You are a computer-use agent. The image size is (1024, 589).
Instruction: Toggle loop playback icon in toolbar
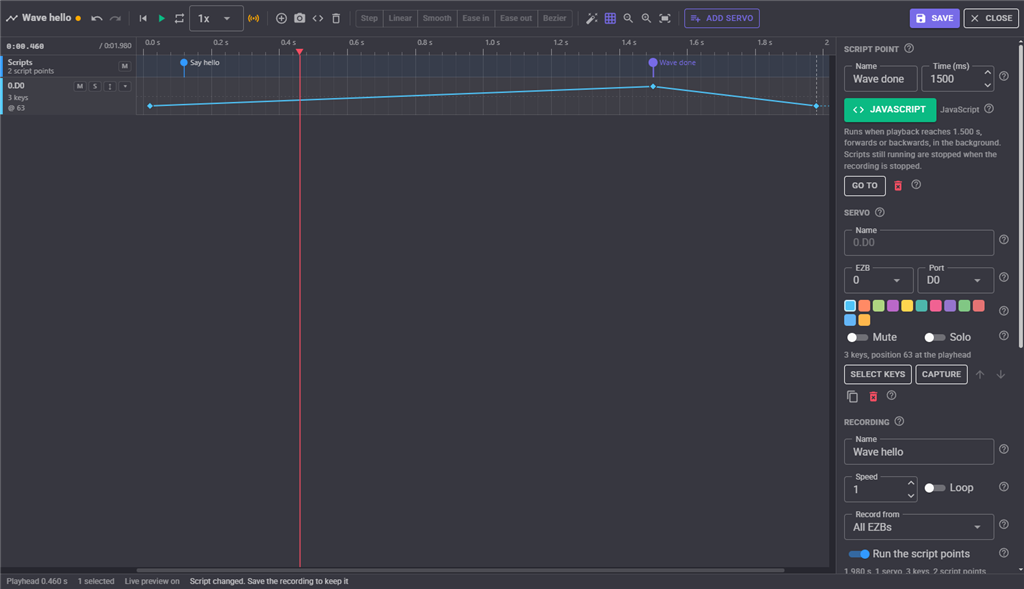179,18
